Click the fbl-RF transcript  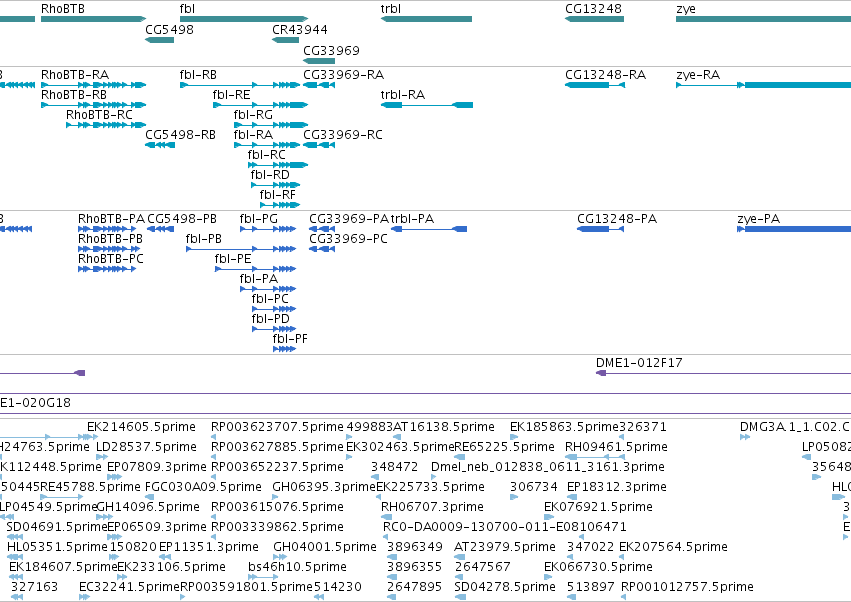point(280,205)
